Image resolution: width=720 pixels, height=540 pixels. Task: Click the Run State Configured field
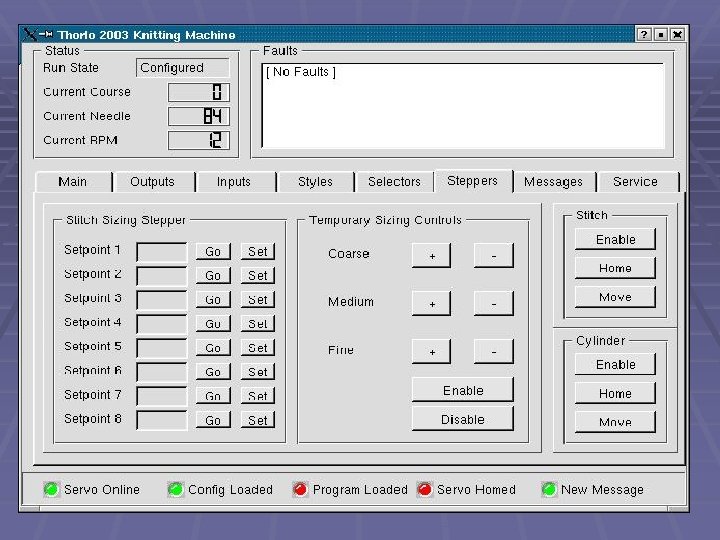(x=183, y=68)
